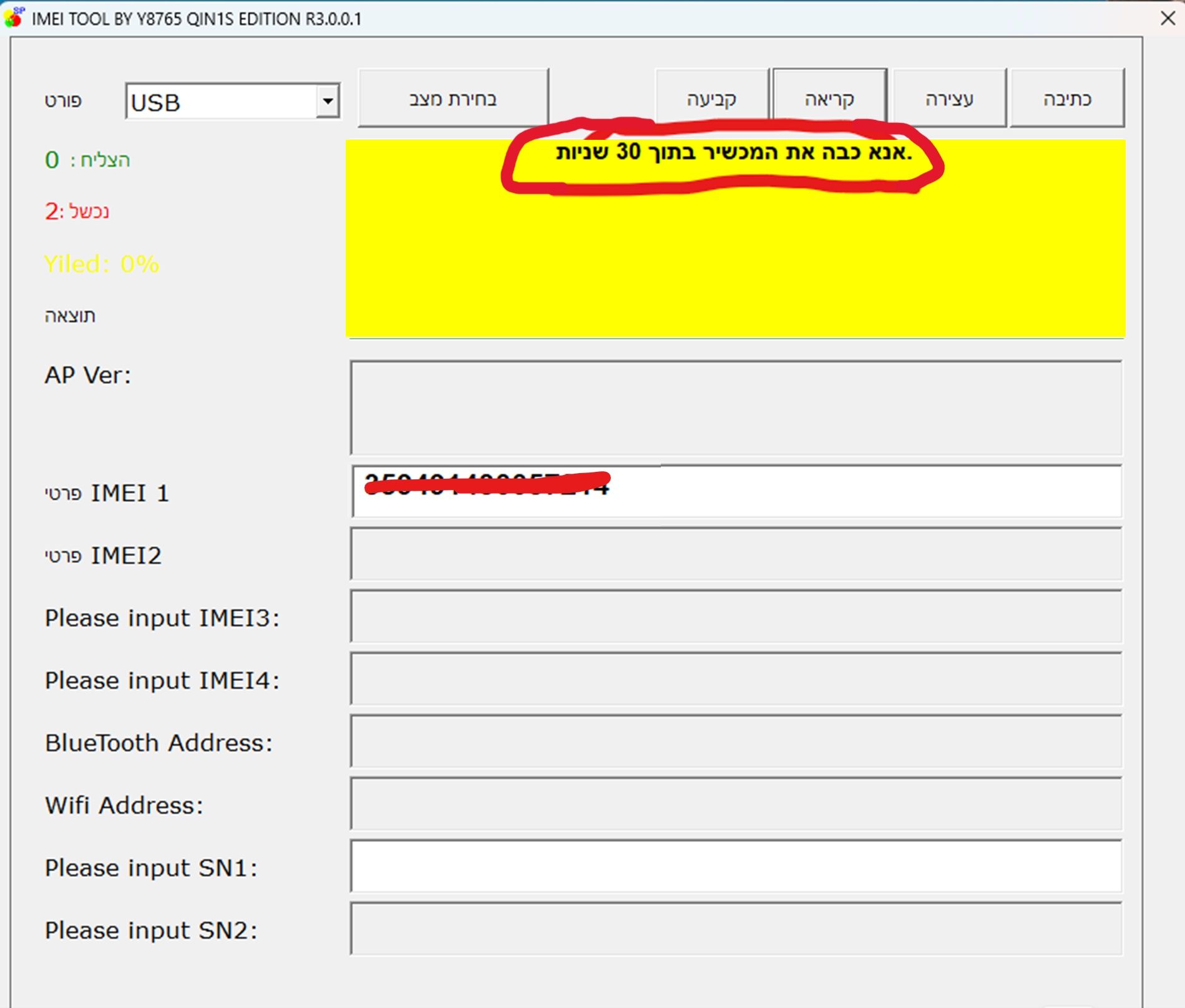This screenshot has width=1185, height=1008.
Task: Click the Wifi Address field
Action: click(x=735, y=804)
